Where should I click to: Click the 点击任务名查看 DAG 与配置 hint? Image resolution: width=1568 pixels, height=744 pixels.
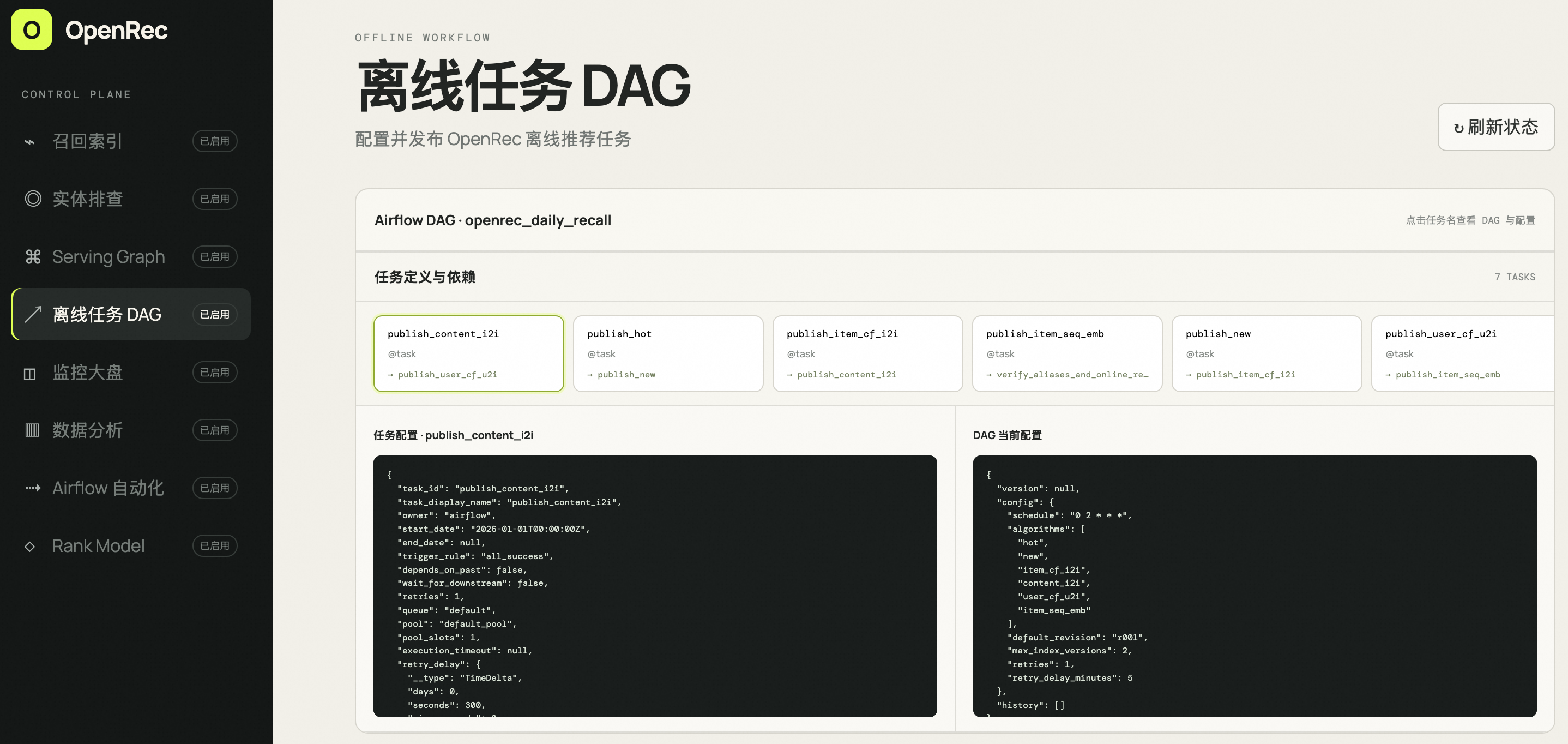[1470, 220]
